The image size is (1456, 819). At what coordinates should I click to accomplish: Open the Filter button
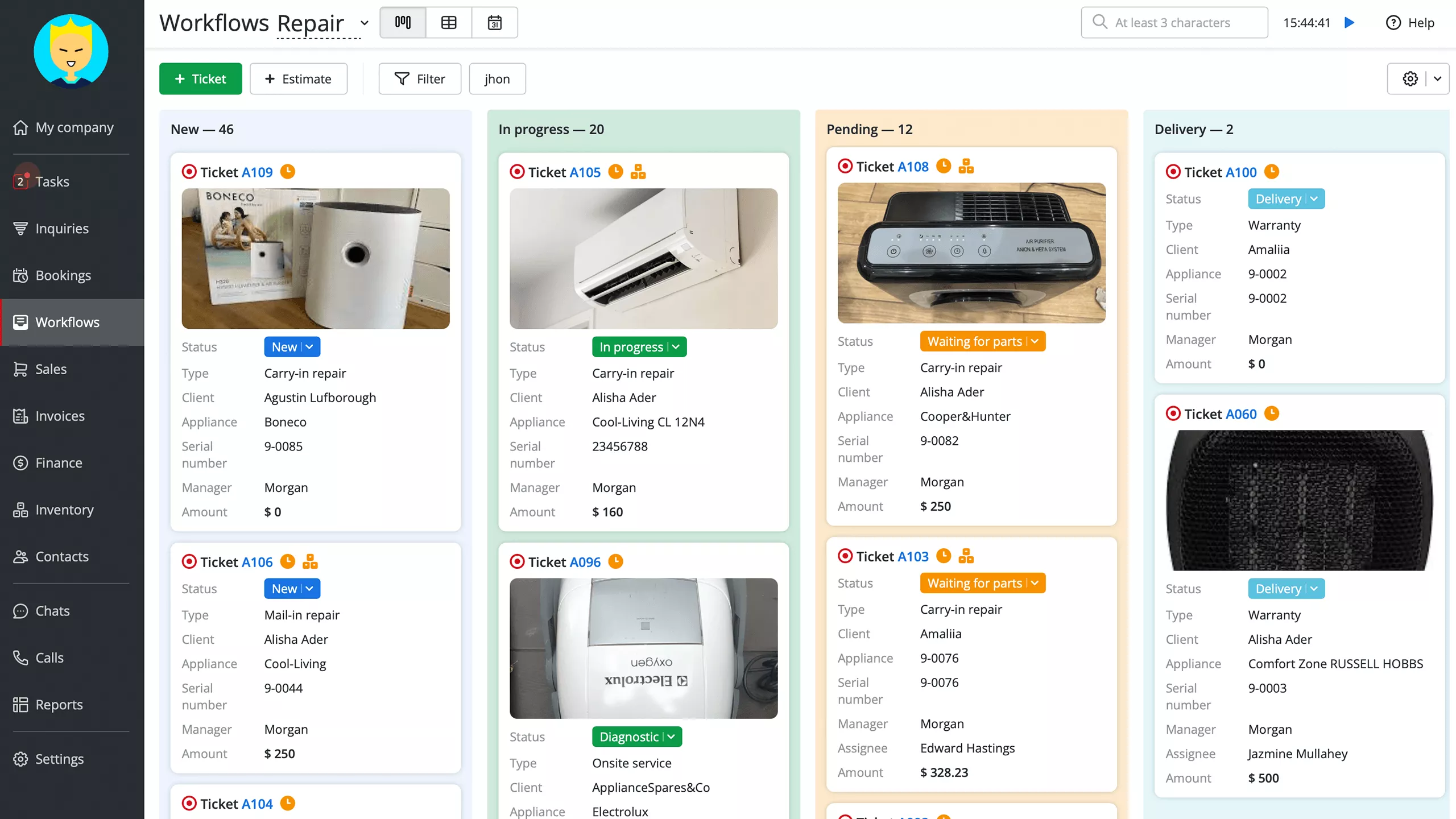420,78
